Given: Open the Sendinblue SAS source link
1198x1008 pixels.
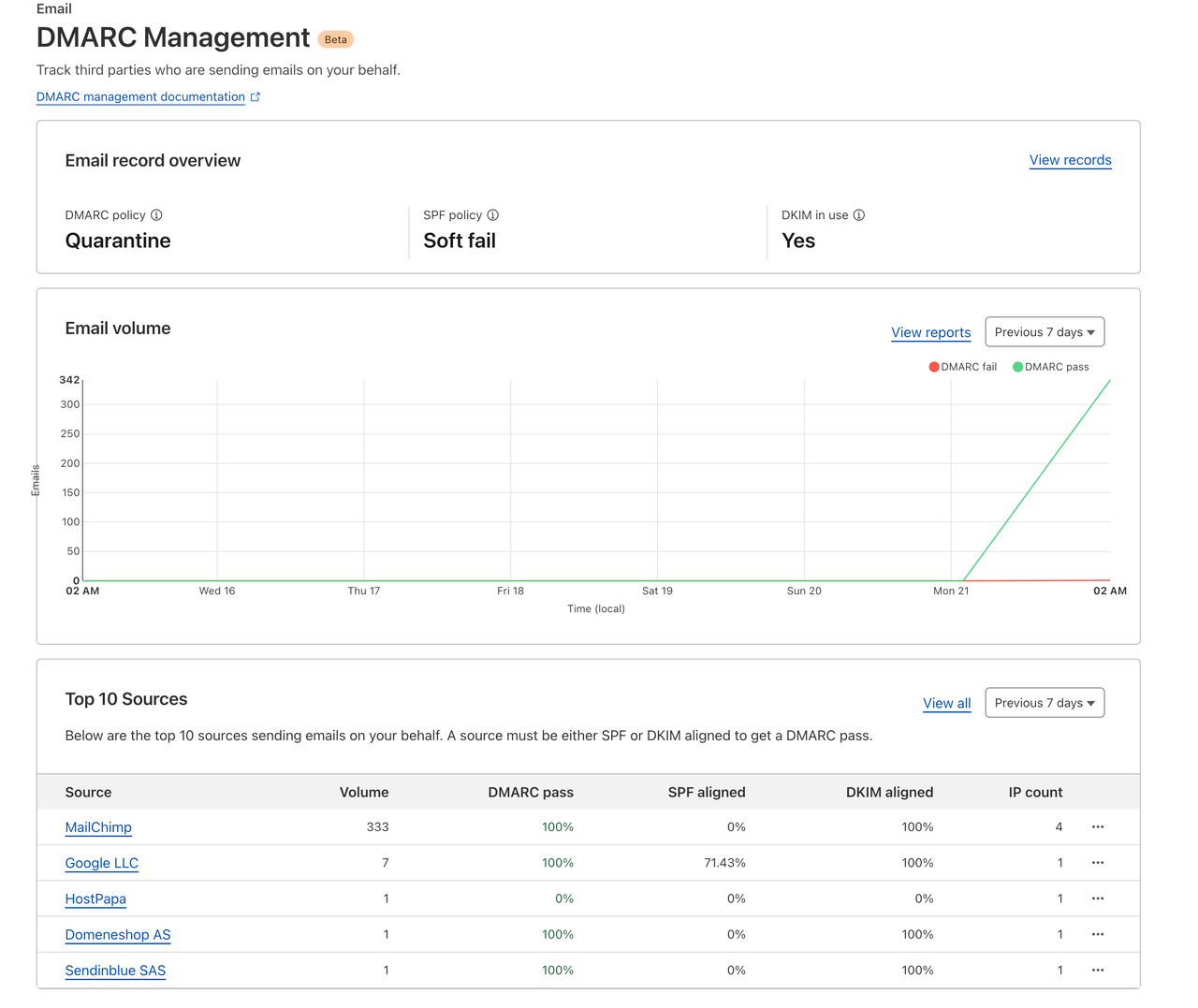Looking at the screenshot, I should (x=115, y=971).
